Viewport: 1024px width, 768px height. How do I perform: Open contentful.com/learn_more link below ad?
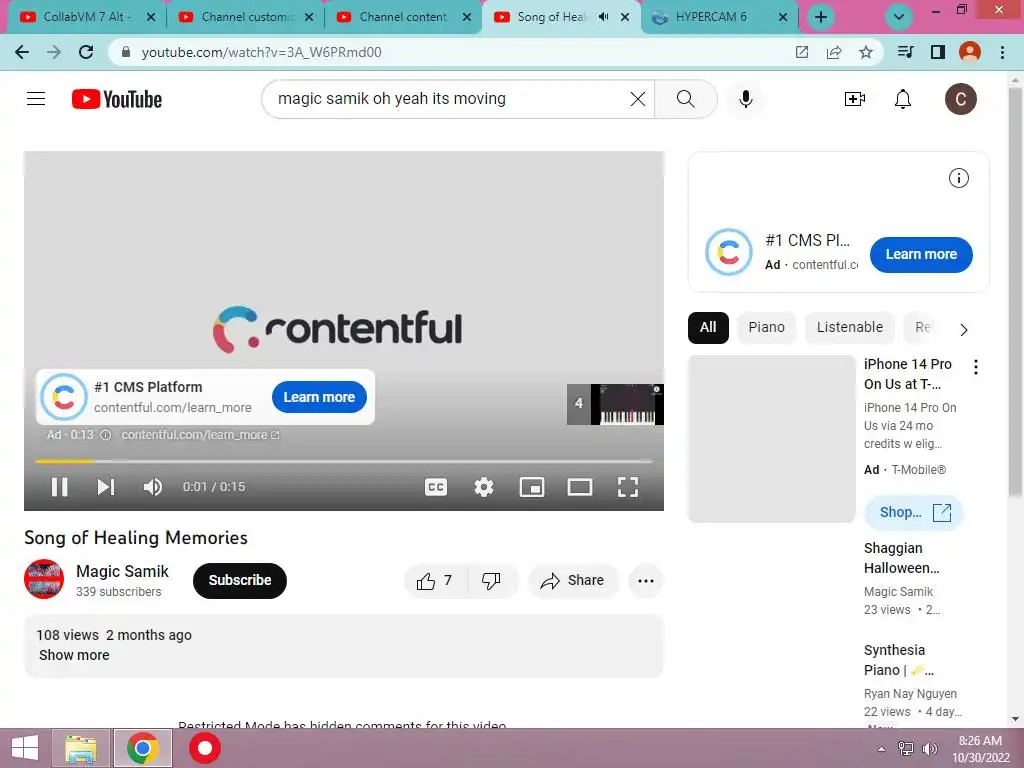point(200,435)
